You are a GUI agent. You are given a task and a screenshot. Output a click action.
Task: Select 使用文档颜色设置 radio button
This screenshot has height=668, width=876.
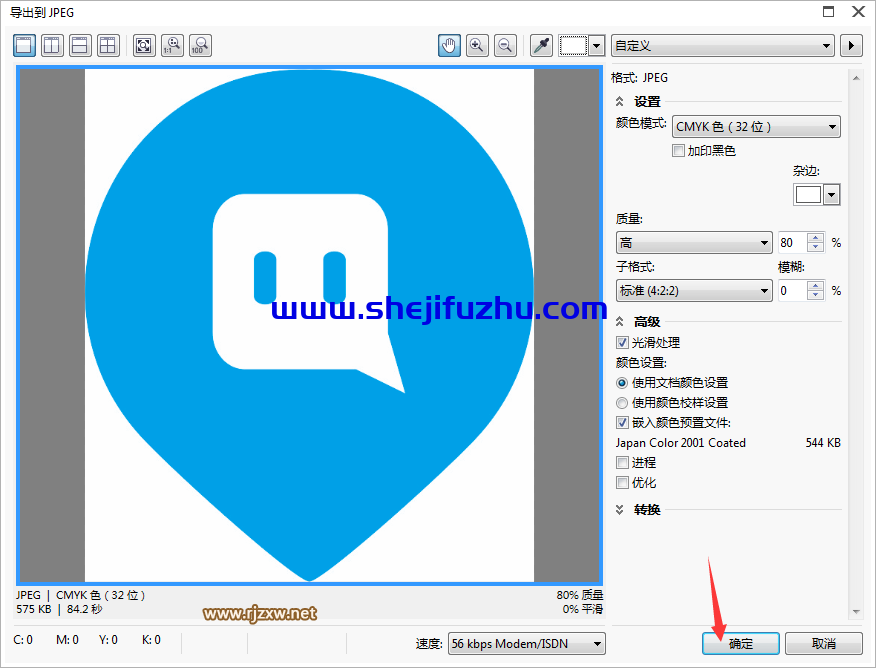[622, 383]
